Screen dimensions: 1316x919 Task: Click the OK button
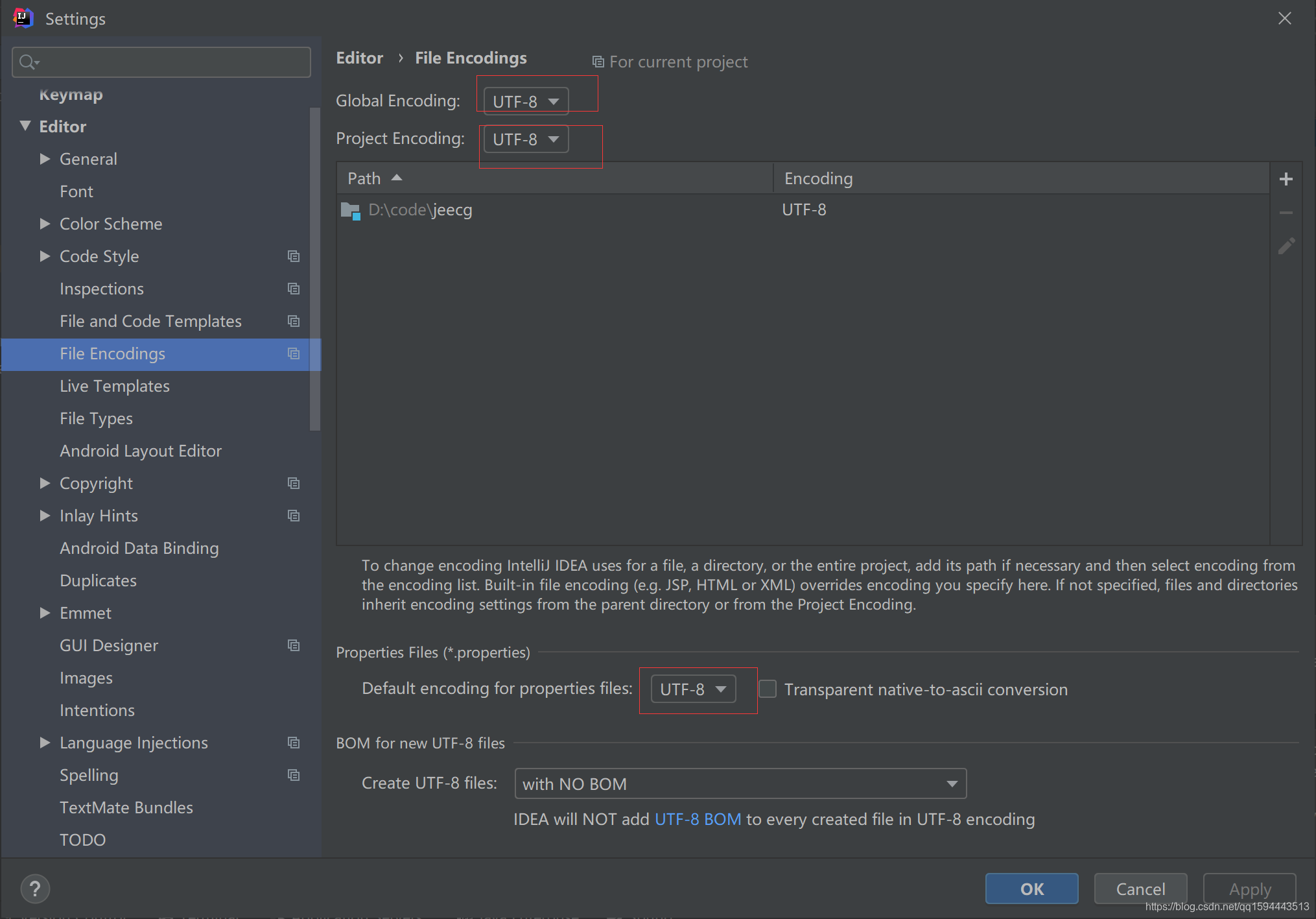click(1031, 889)
